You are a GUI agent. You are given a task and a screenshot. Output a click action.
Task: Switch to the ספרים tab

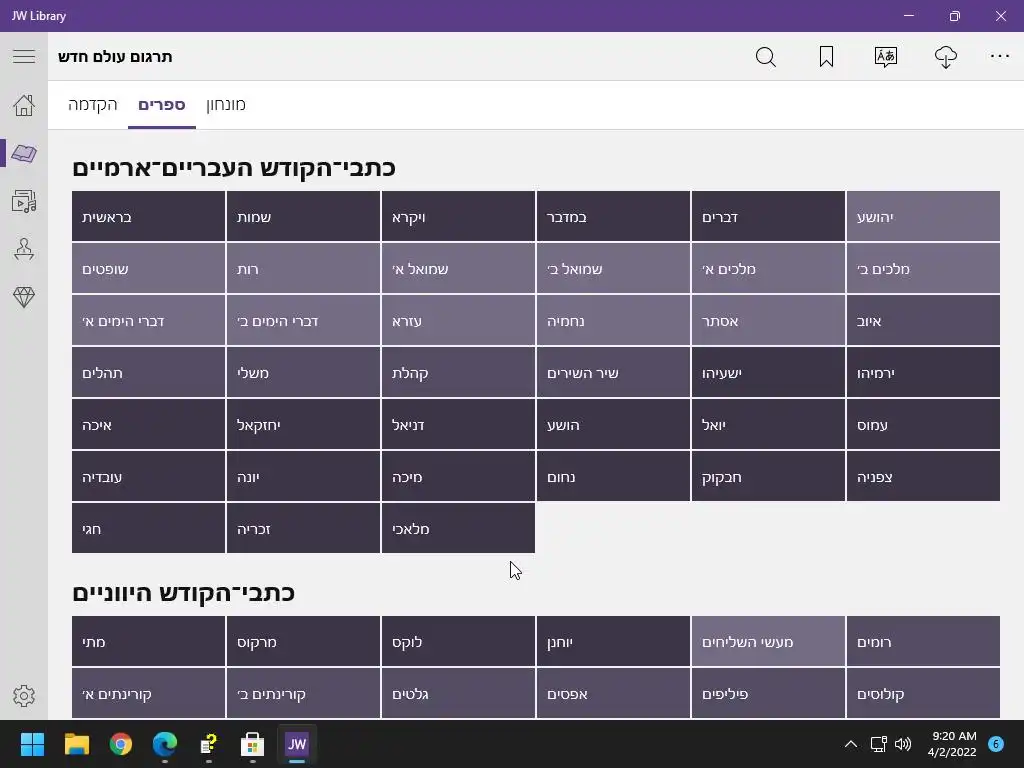(x=161, y=104)
